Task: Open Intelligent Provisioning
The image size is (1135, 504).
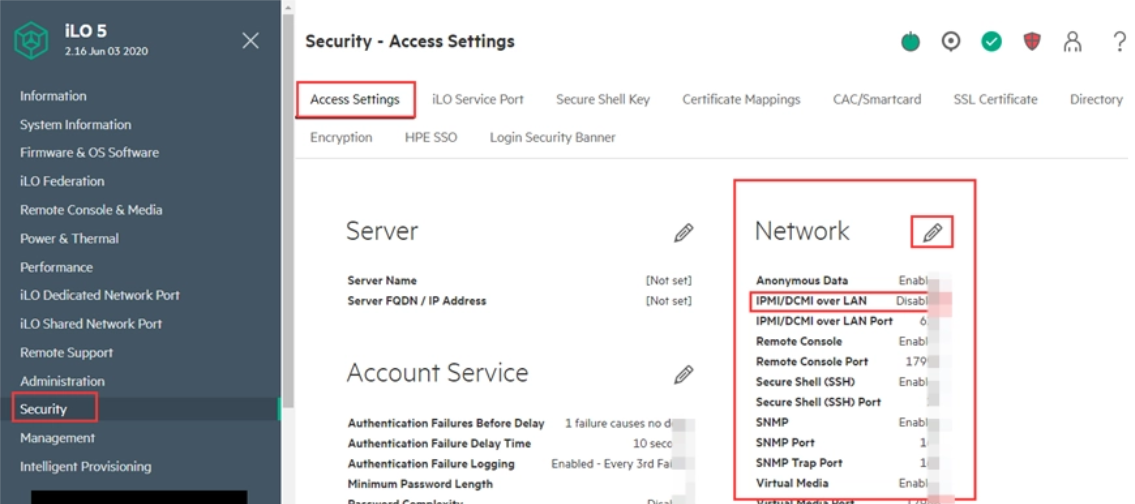Action: click(85, 466)
